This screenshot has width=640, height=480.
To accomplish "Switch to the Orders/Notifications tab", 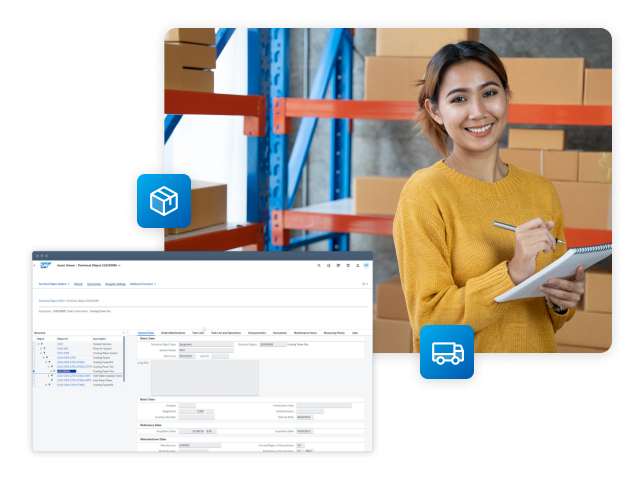I will point(173,332).
